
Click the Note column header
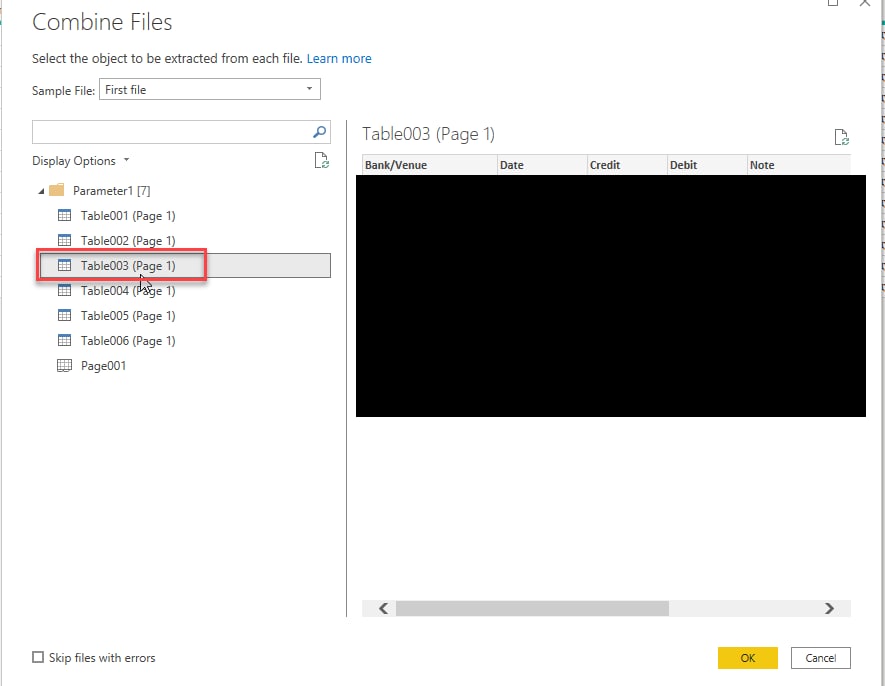799,165
